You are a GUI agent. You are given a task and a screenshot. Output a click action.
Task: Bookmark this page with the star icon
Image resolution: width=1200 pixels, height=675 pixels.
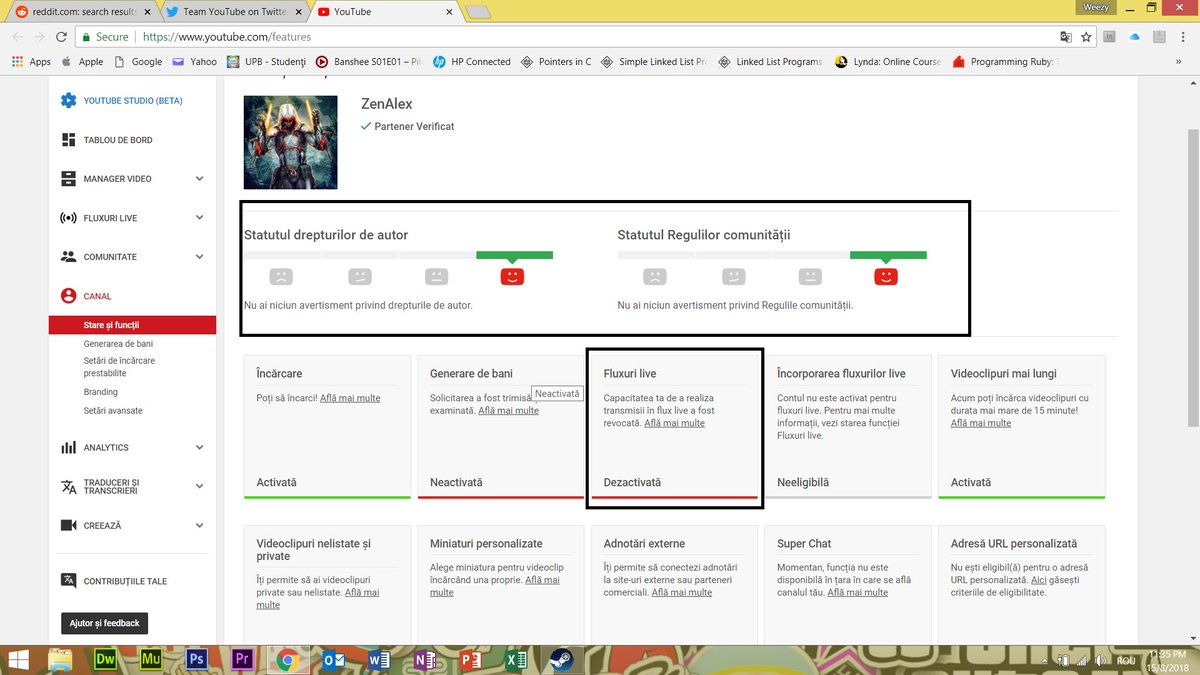tap(1086, 37)
